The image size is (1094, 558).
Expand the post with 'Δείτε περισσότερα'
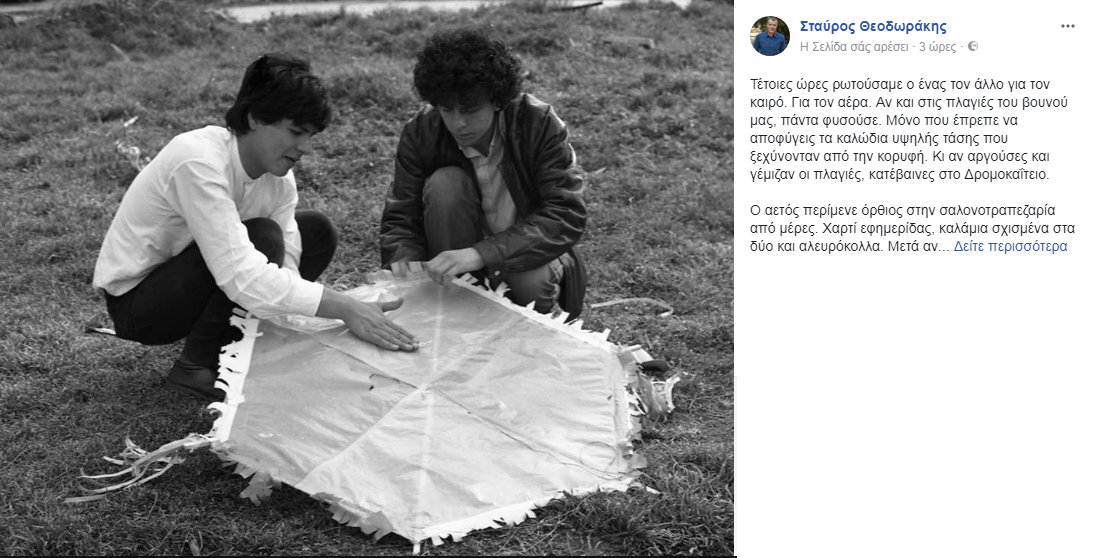[x=1010, y=246]
